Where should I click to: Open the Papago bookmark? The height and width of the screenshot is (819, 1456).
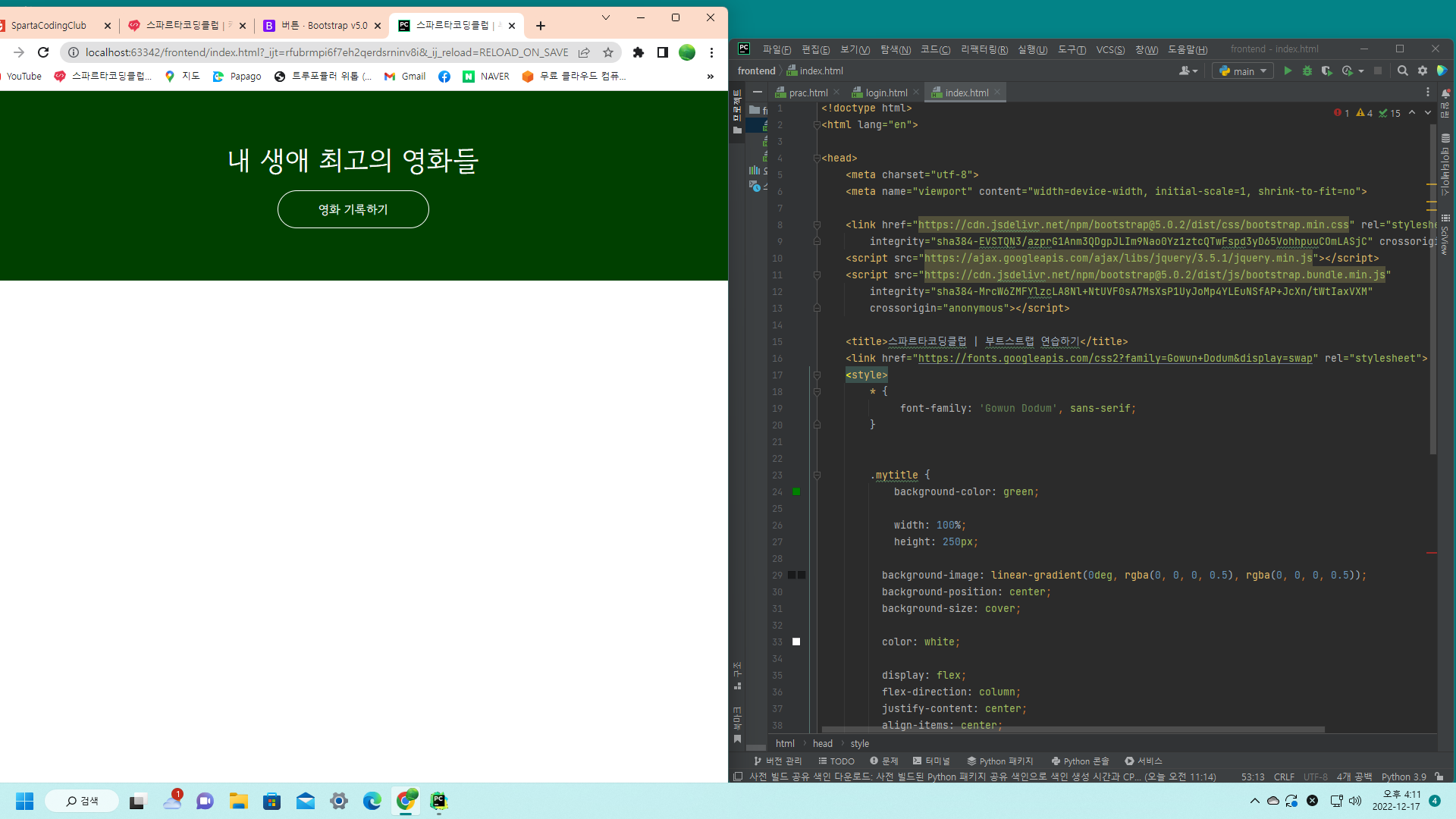[x=237, y=77]
